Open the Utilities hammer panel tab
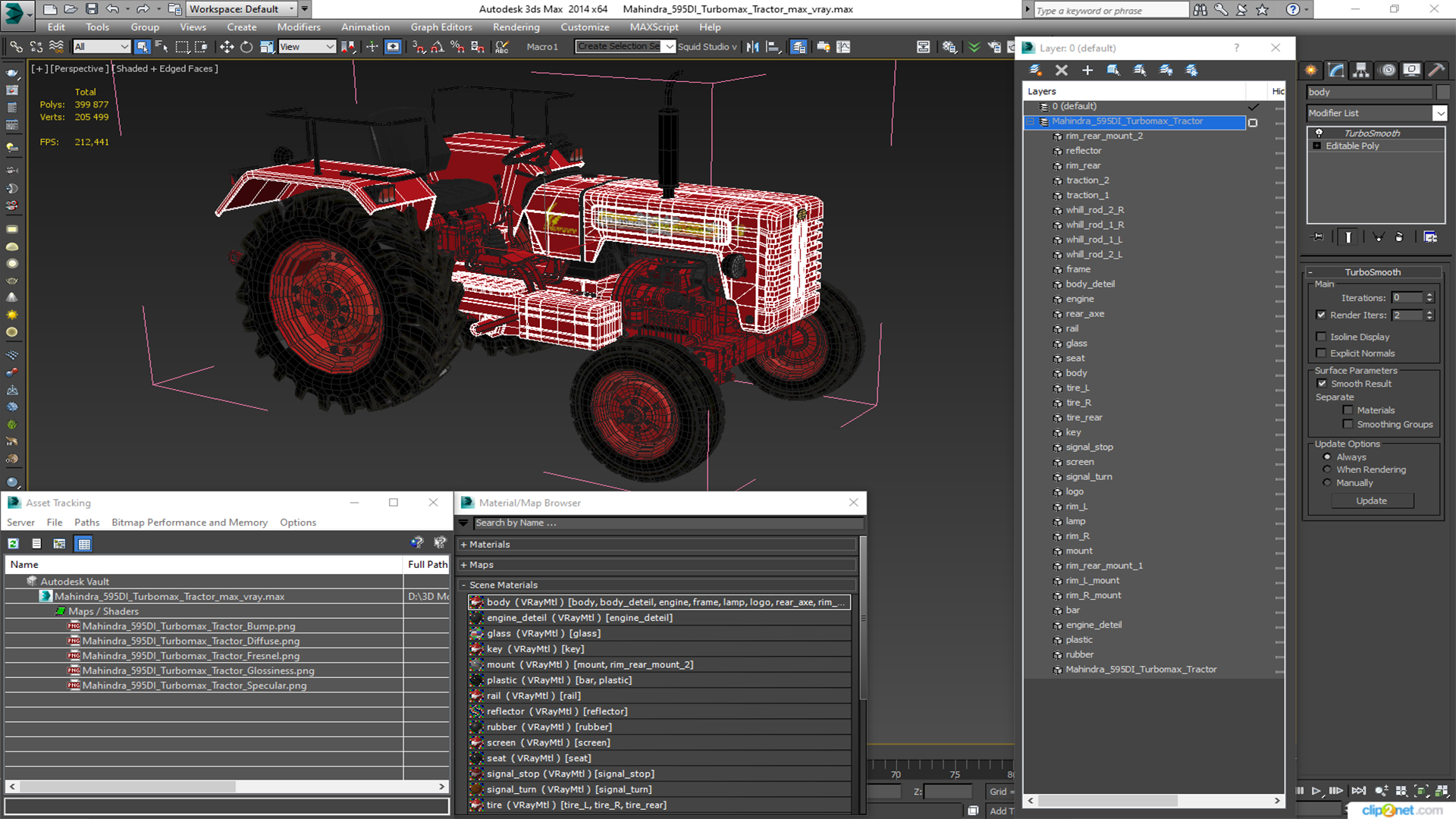This screenshot has width=1456, height=819. (1436, 70)
